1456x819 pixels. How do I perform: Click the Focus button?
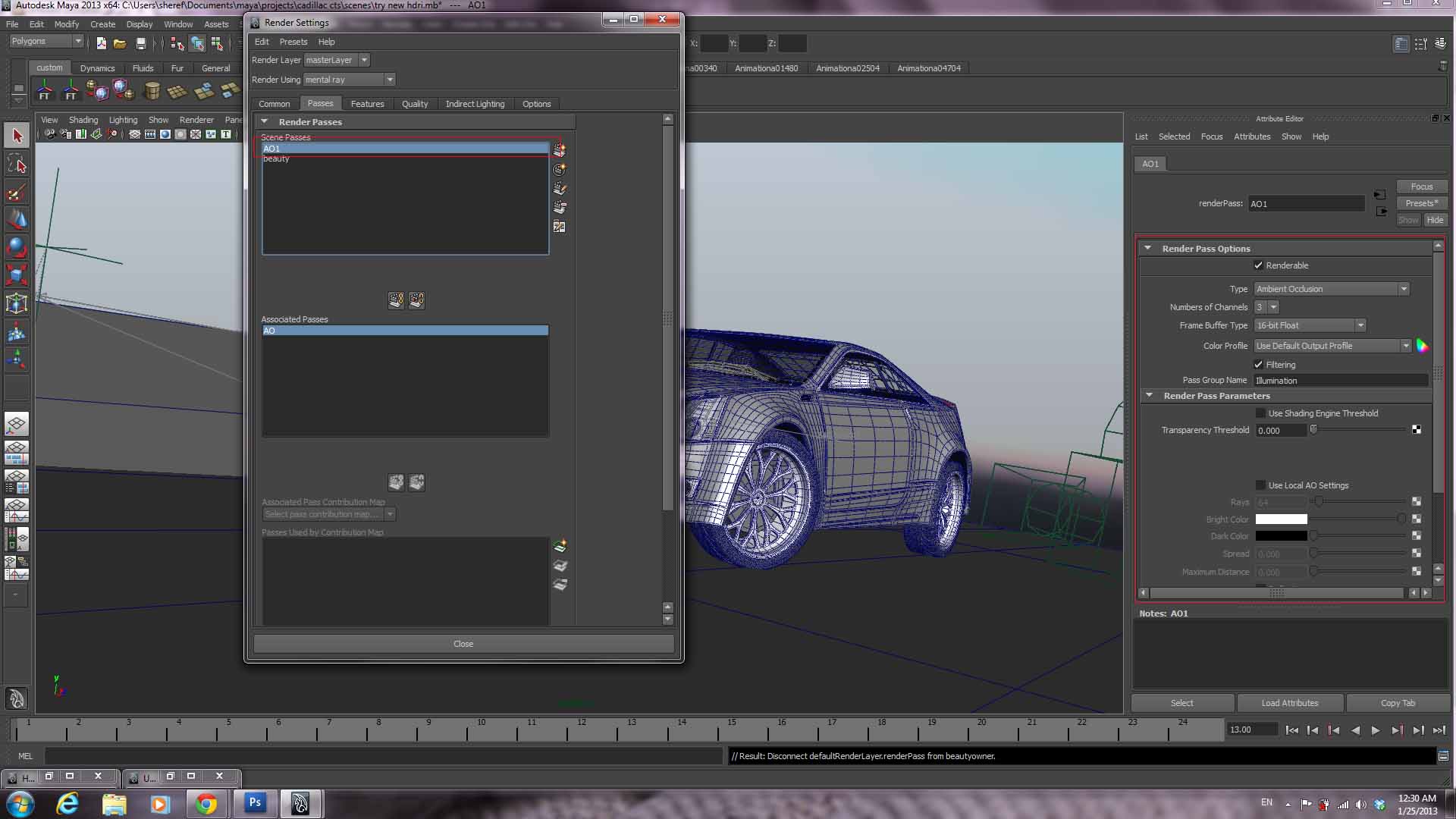1421,187
